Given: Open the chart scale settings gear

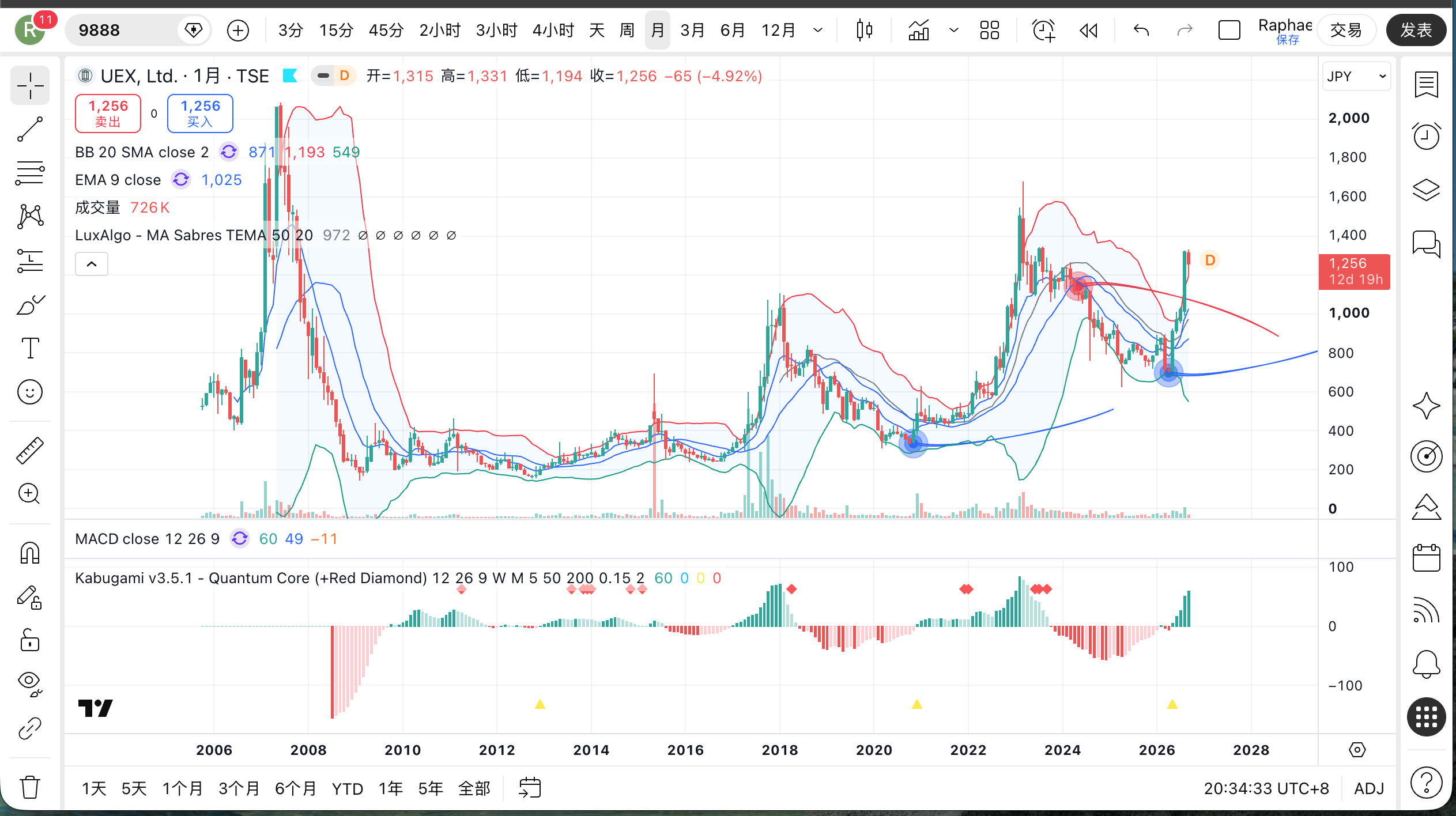Looking at the screenshot, I should 1357,750.
